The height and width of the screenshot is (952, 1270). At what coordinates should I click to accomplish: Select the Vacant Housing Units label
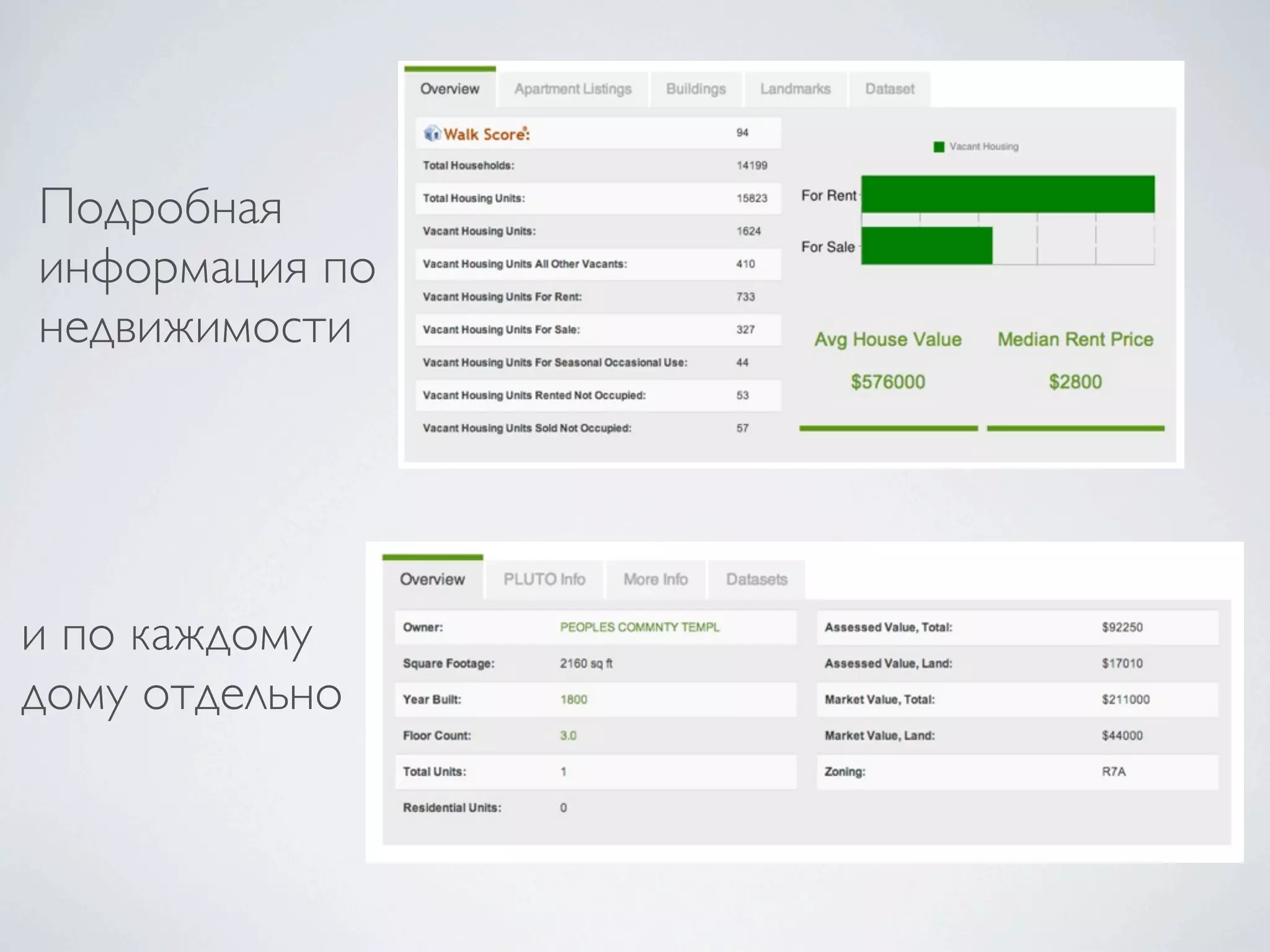click(479, 231)
